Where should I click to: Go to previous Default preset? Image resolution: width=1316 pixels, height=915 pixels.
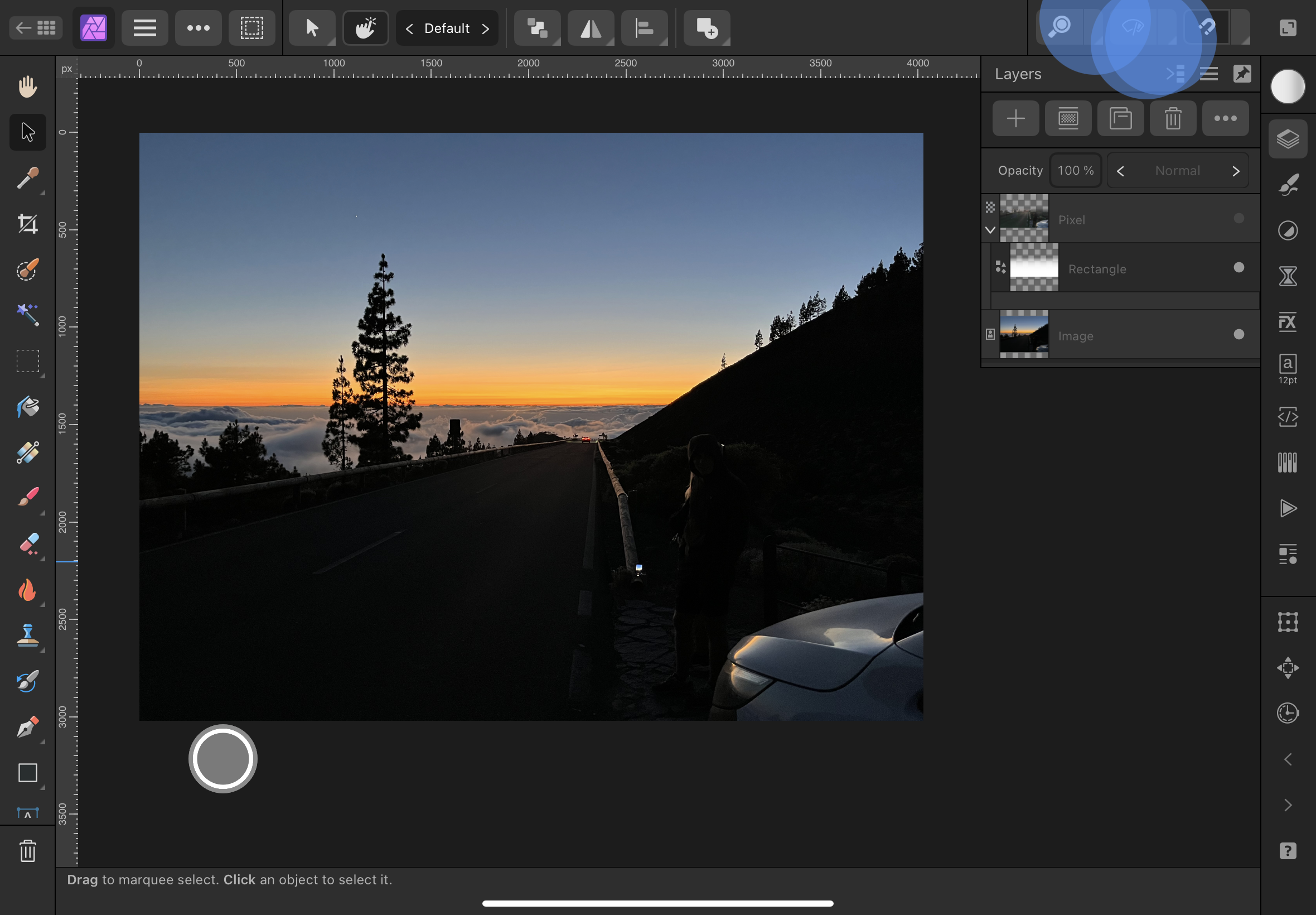[409, 28]
